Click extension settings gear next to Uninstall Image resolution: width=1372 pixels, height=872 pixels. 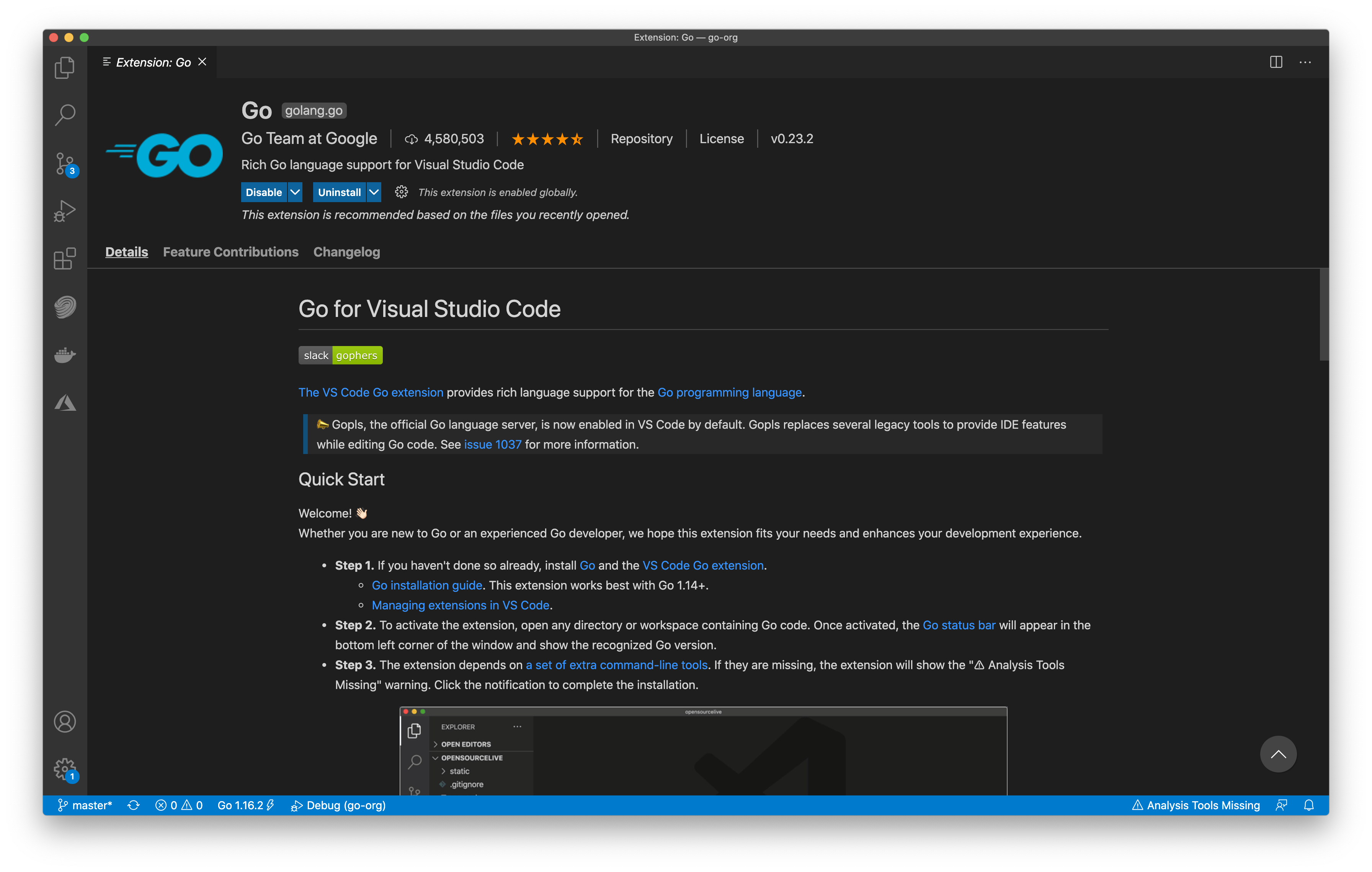click(401, 192)
